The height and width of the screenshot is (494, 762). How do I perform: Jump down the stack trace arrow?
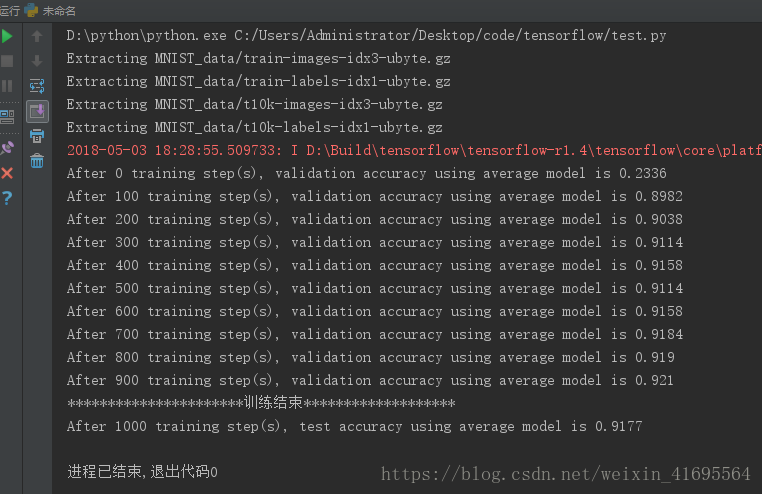(x=37, y=61)
